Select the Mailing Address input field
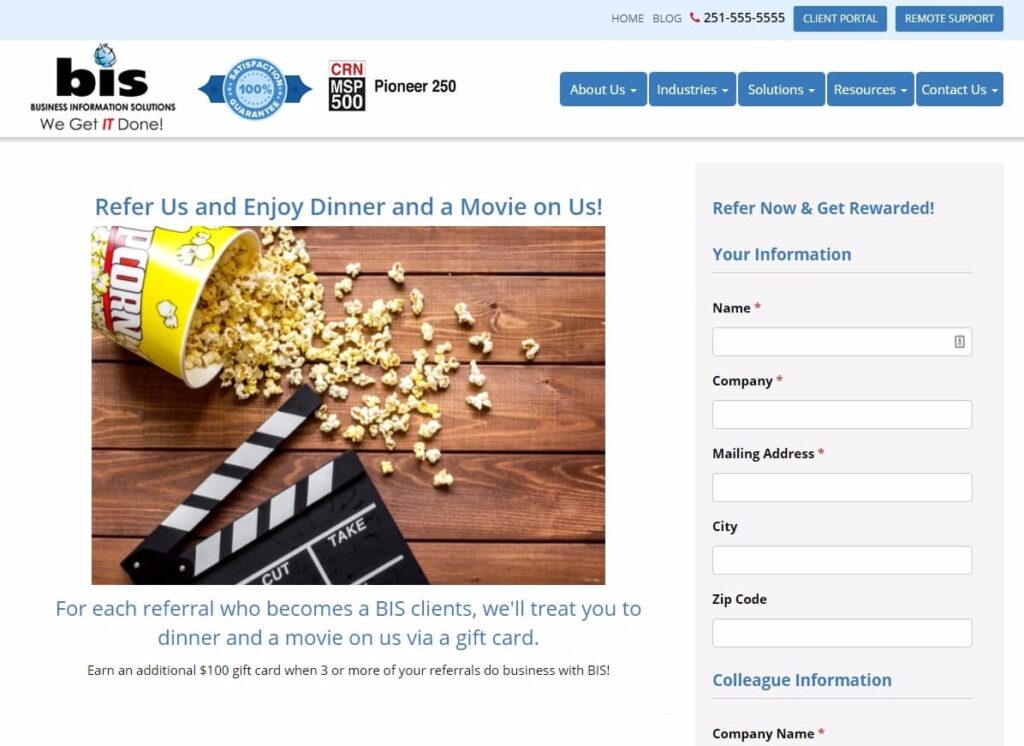 [841, 487]
